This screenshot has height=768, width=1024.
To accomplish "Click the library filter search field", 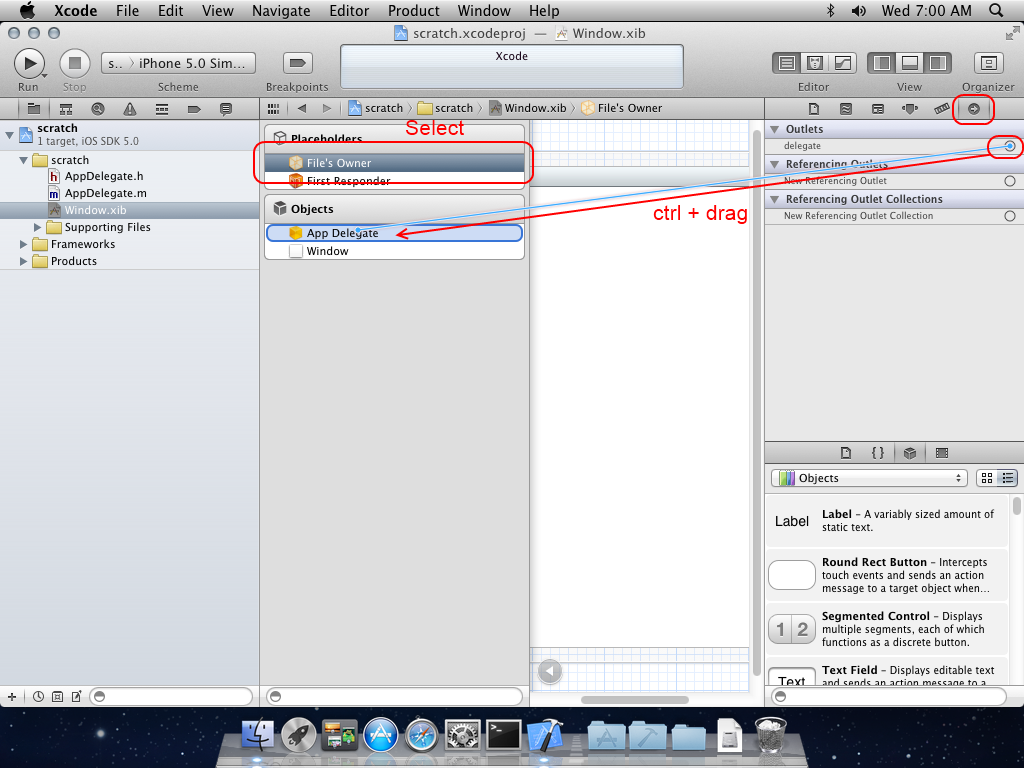I will [893, 697].
